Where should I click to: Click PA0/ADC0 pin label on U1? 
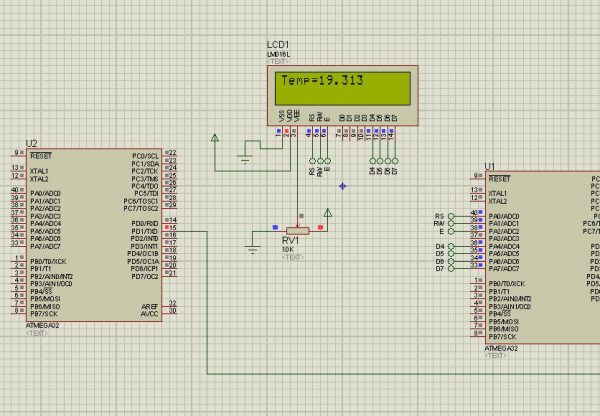point(504,217)
